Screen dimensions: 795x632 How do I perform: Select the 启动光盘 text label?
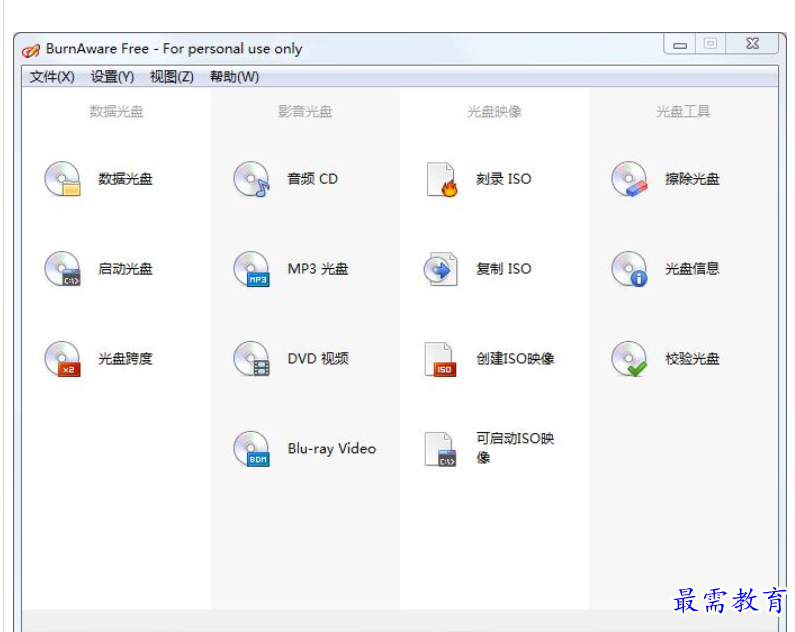[125, 269]
